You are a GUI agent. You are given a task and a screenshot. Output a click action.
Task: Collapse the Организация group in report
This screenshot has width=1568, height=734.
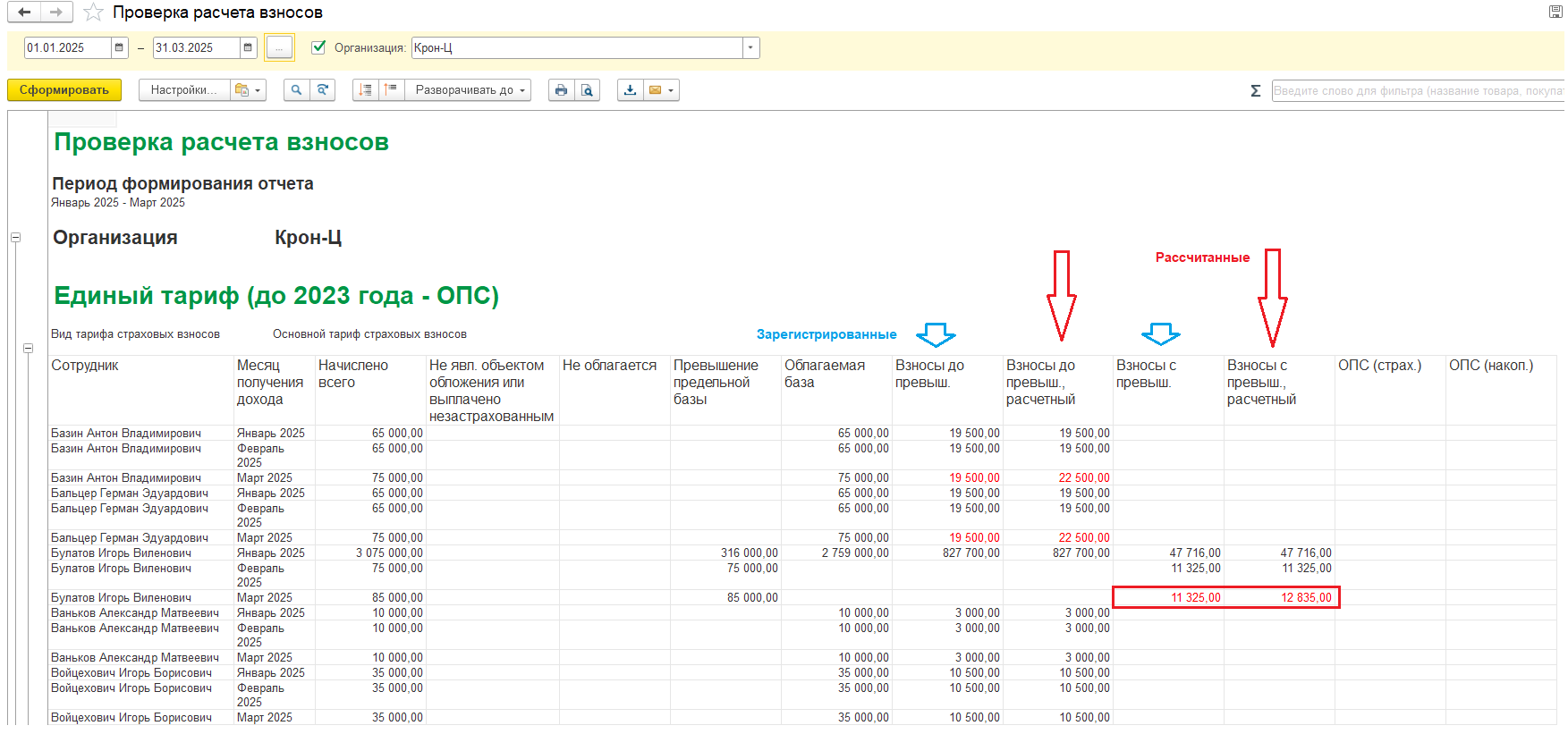(x=15, y=238)
